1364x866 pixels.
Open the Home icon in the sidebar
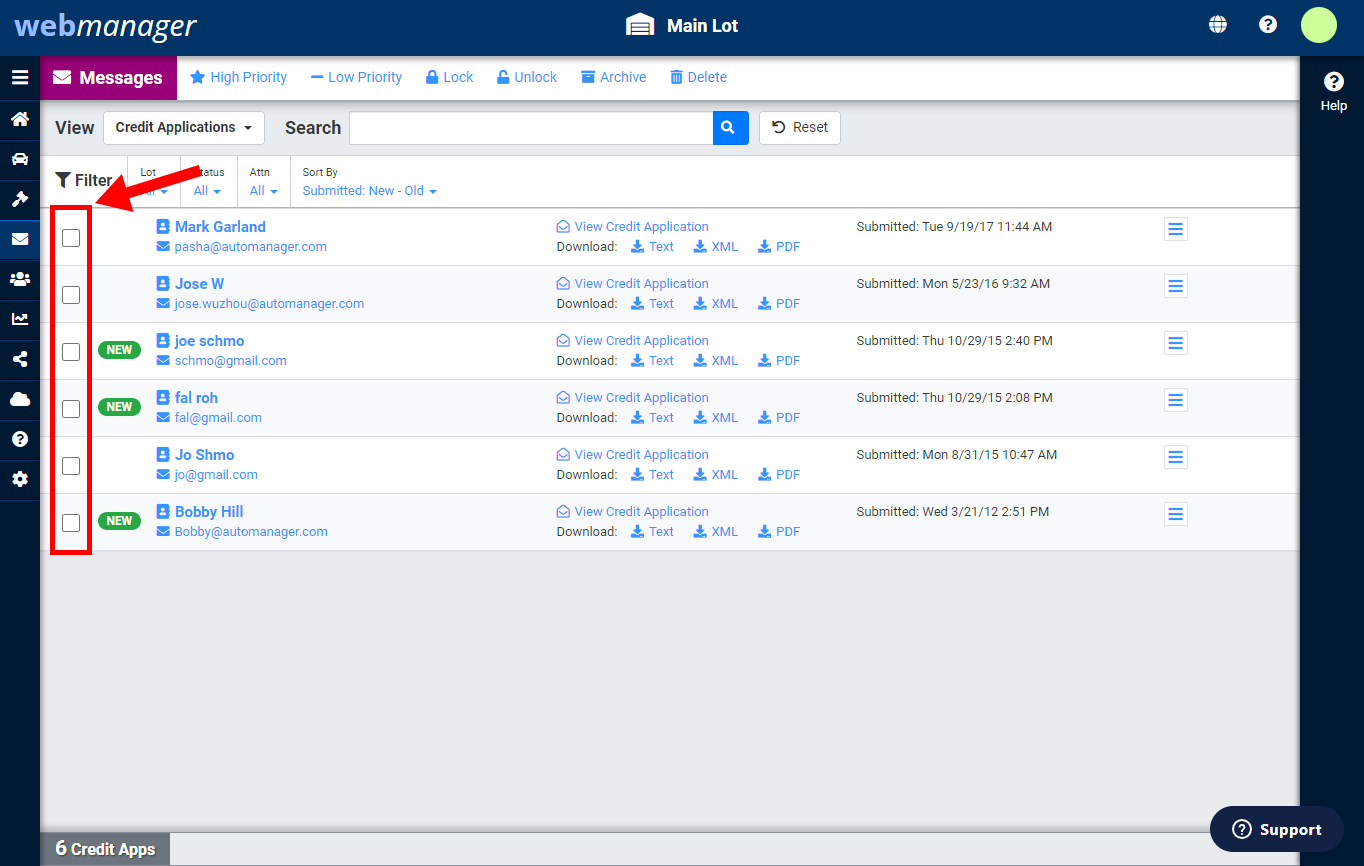pyautogui.click(x=20, y=119)
